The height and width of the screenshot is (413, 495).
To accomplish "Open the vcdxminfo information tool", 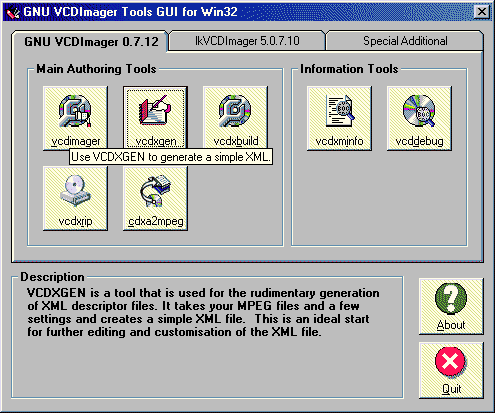I will tap(339, 118).
